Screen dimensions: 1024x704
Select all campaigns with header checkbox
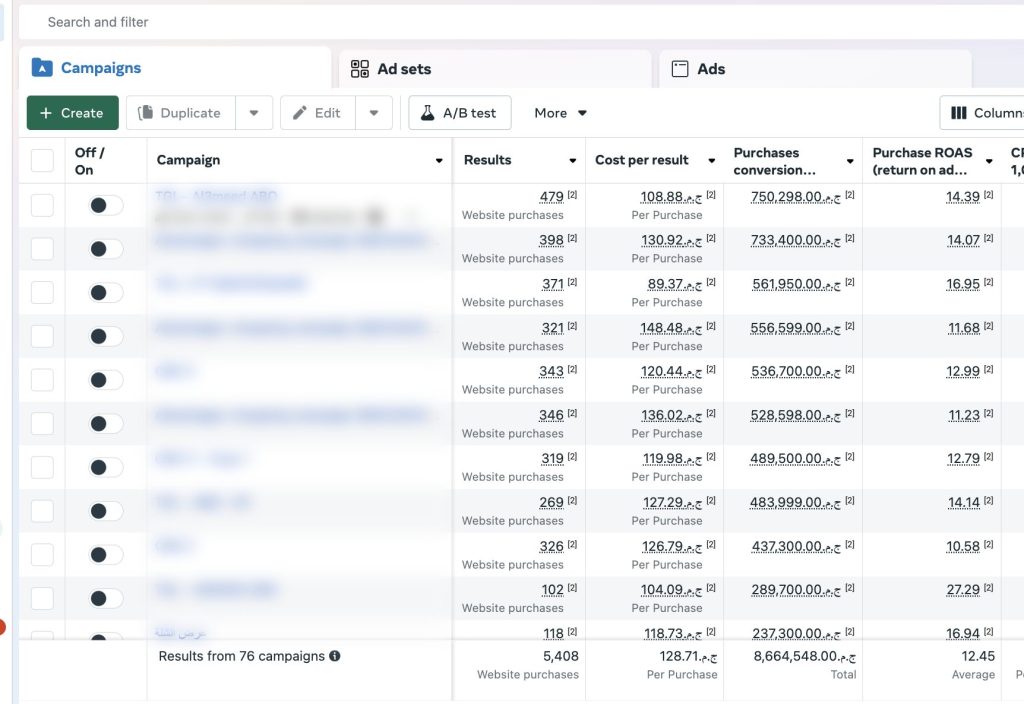coord(42,160)
